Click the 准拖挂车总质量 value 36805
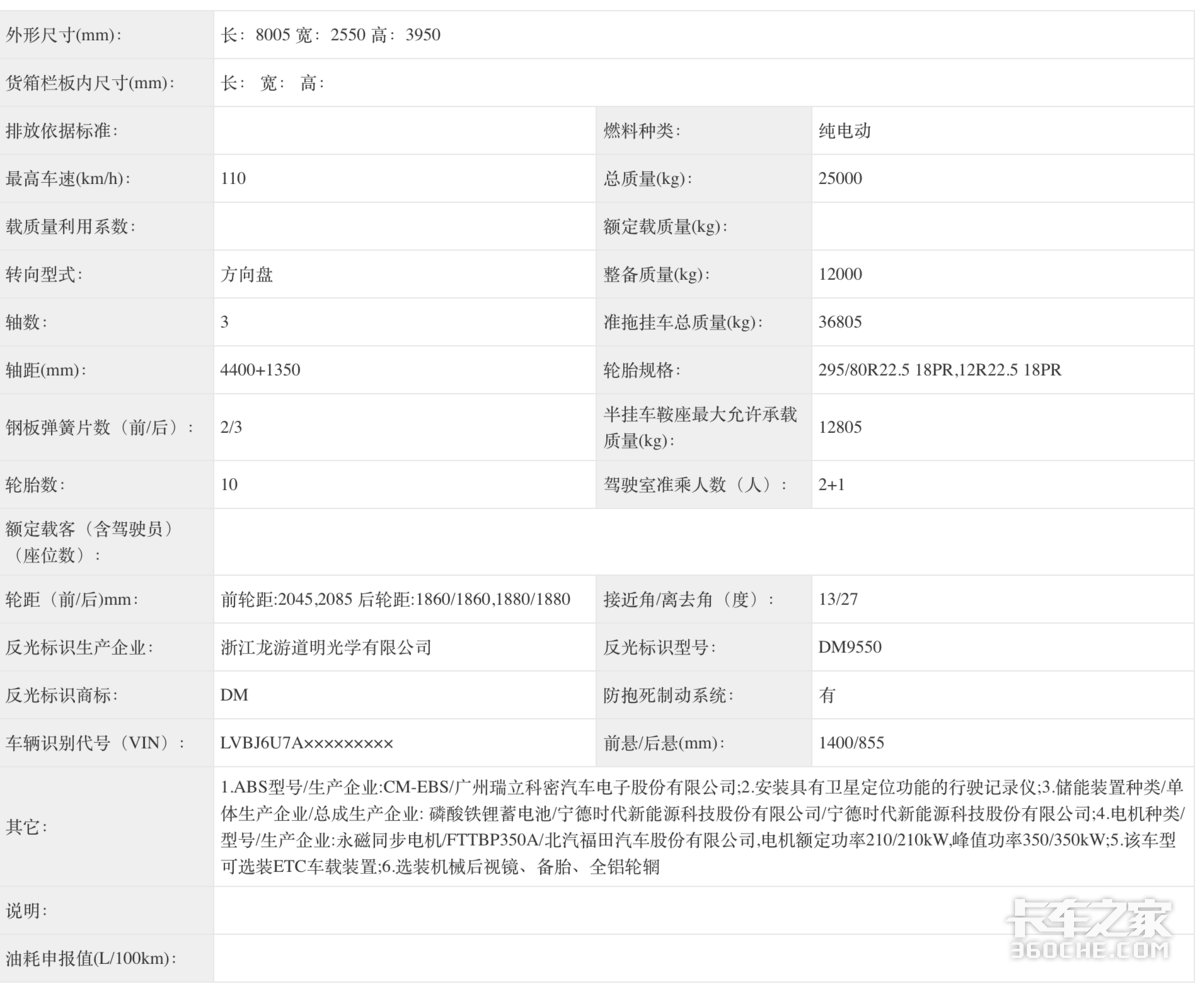This screenshot has height=984, width=1200. click(x=840, y=323)
